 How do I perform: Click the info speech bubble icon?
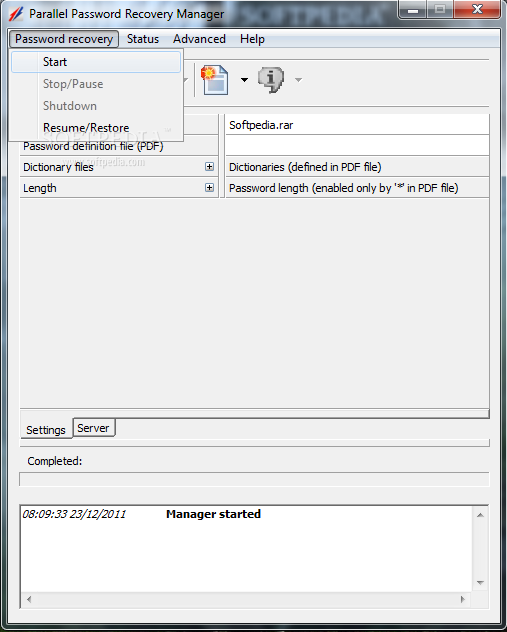click(271, 80)
